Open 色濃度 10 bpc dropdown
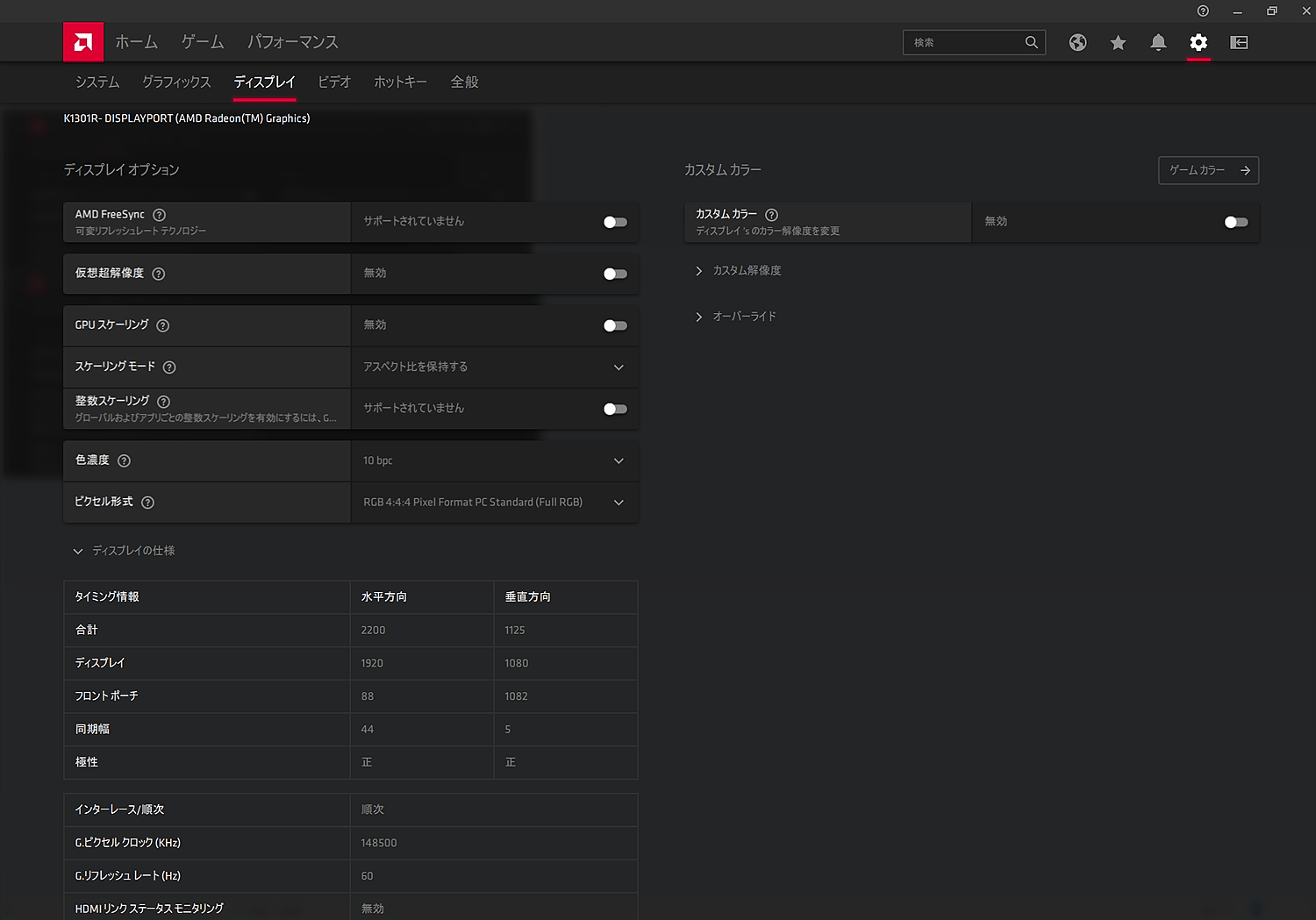 tap(495, 460)
